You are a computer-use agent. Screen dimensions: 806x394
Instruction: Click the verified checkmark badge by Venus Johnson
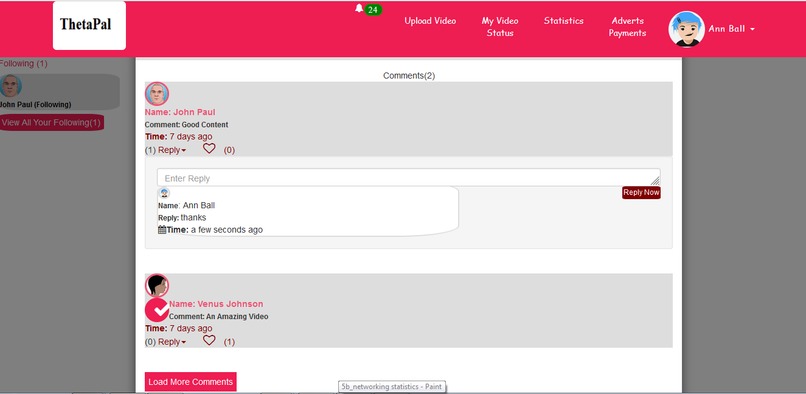click(157, 310)
